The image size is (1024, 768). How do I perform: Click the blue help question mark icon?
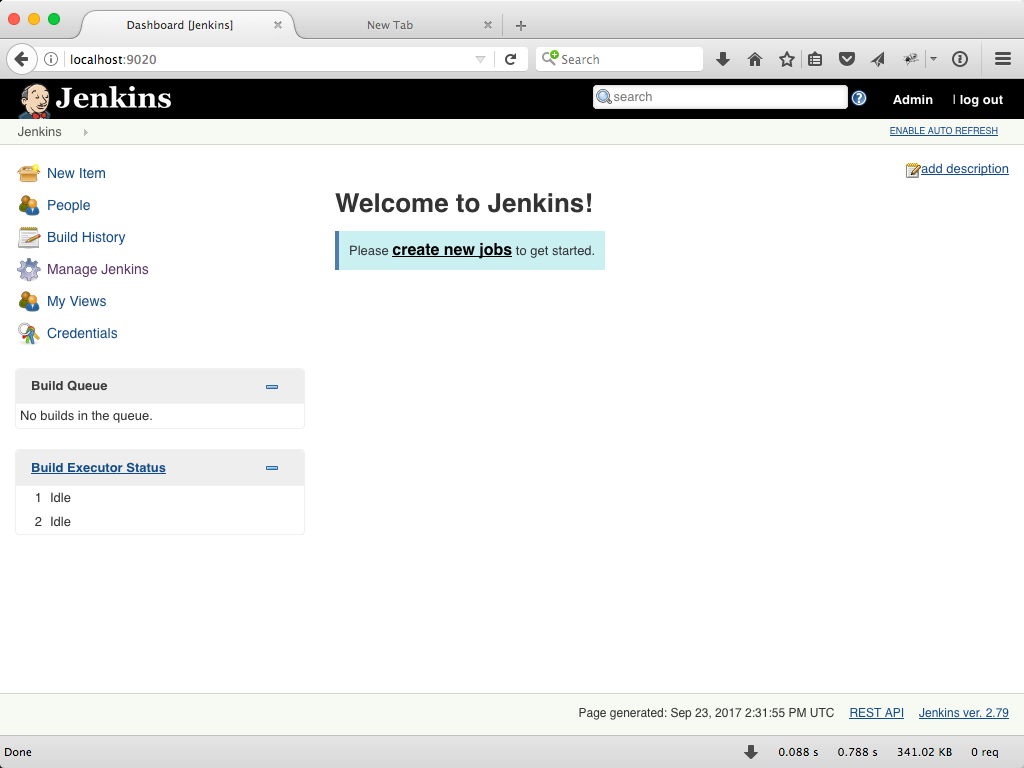point(859,98)
